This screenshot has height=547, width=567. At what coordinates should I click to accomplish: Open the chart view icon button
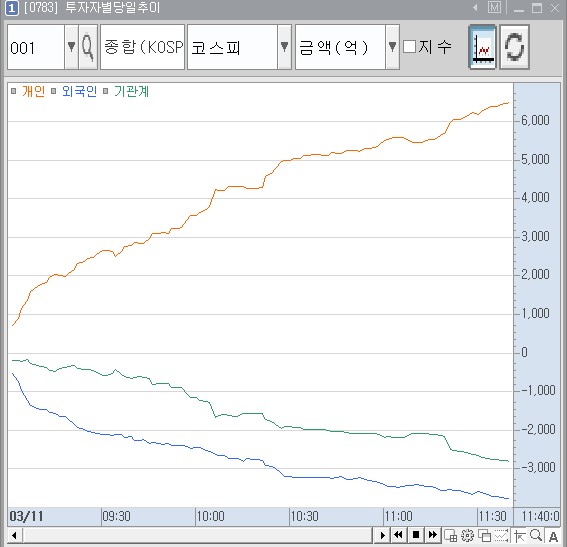(482, 47)
